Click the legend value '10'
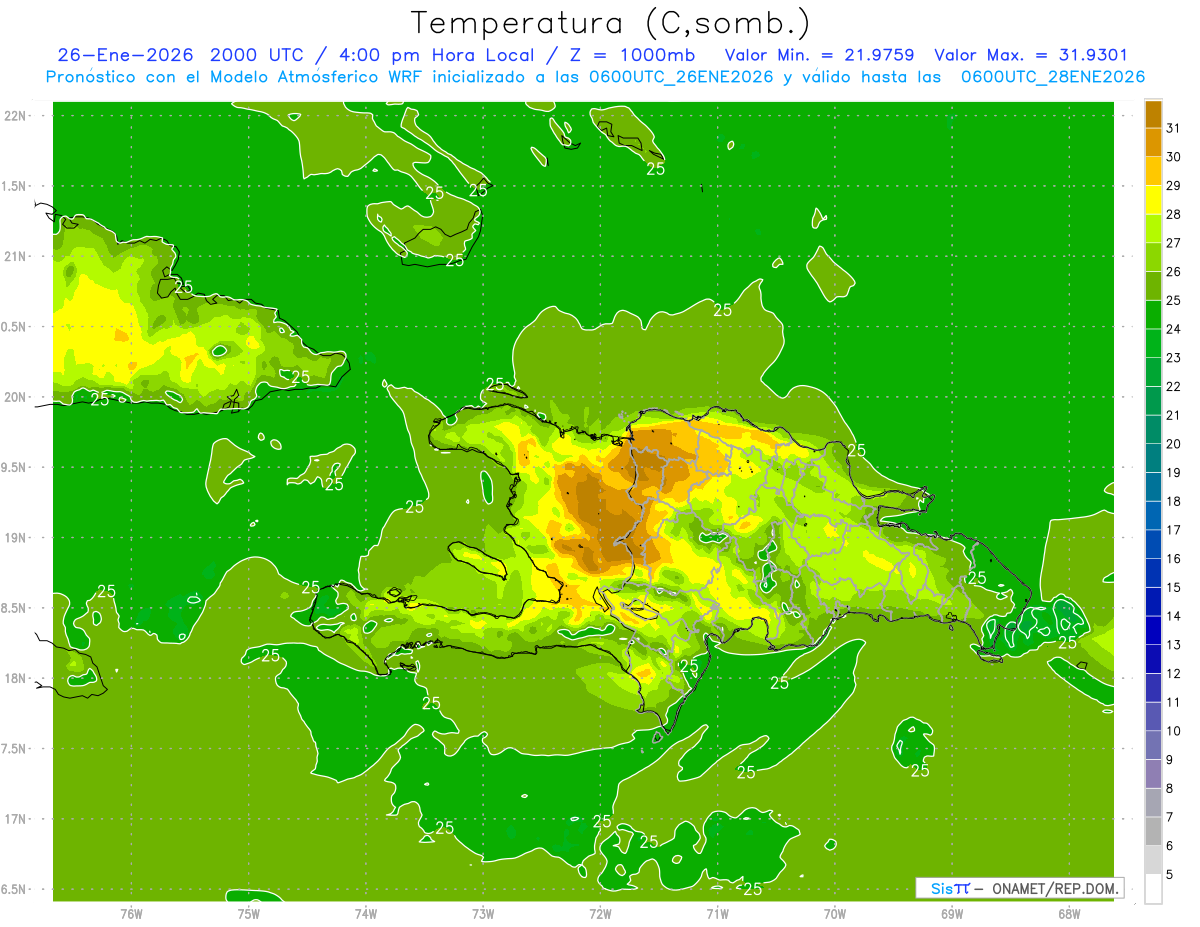The height and width of the screenshot is (927, 1200). pos(1173,731)
